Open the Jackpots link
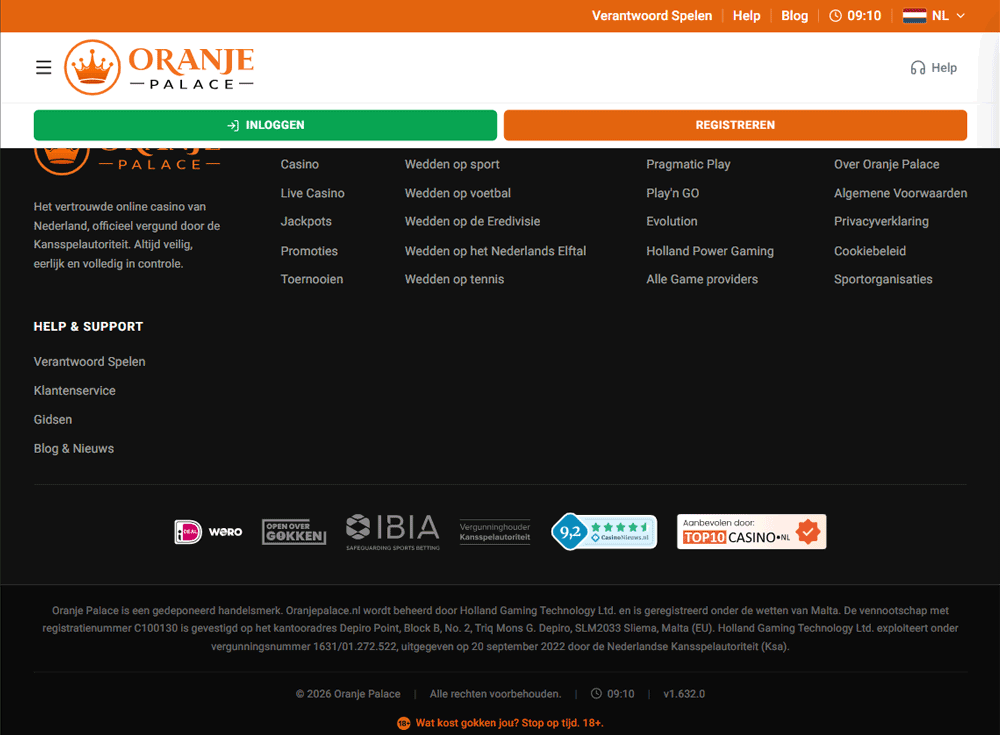Image resolution: width=1000 pixels, height=735 pixels. click(306, 221)
